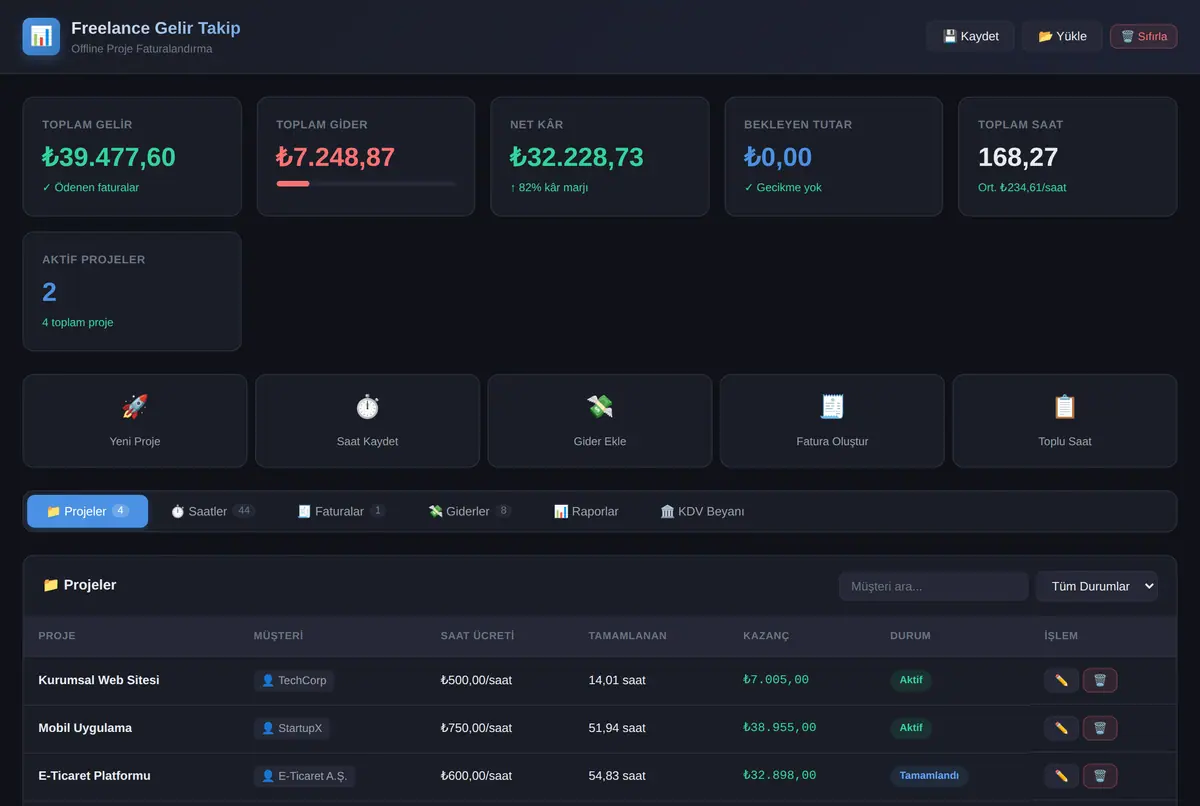Click the ₺38.955,00 earnings value
Image resolution: width=1200 pixels, height=806 pixels.
[x=780, y=728]
